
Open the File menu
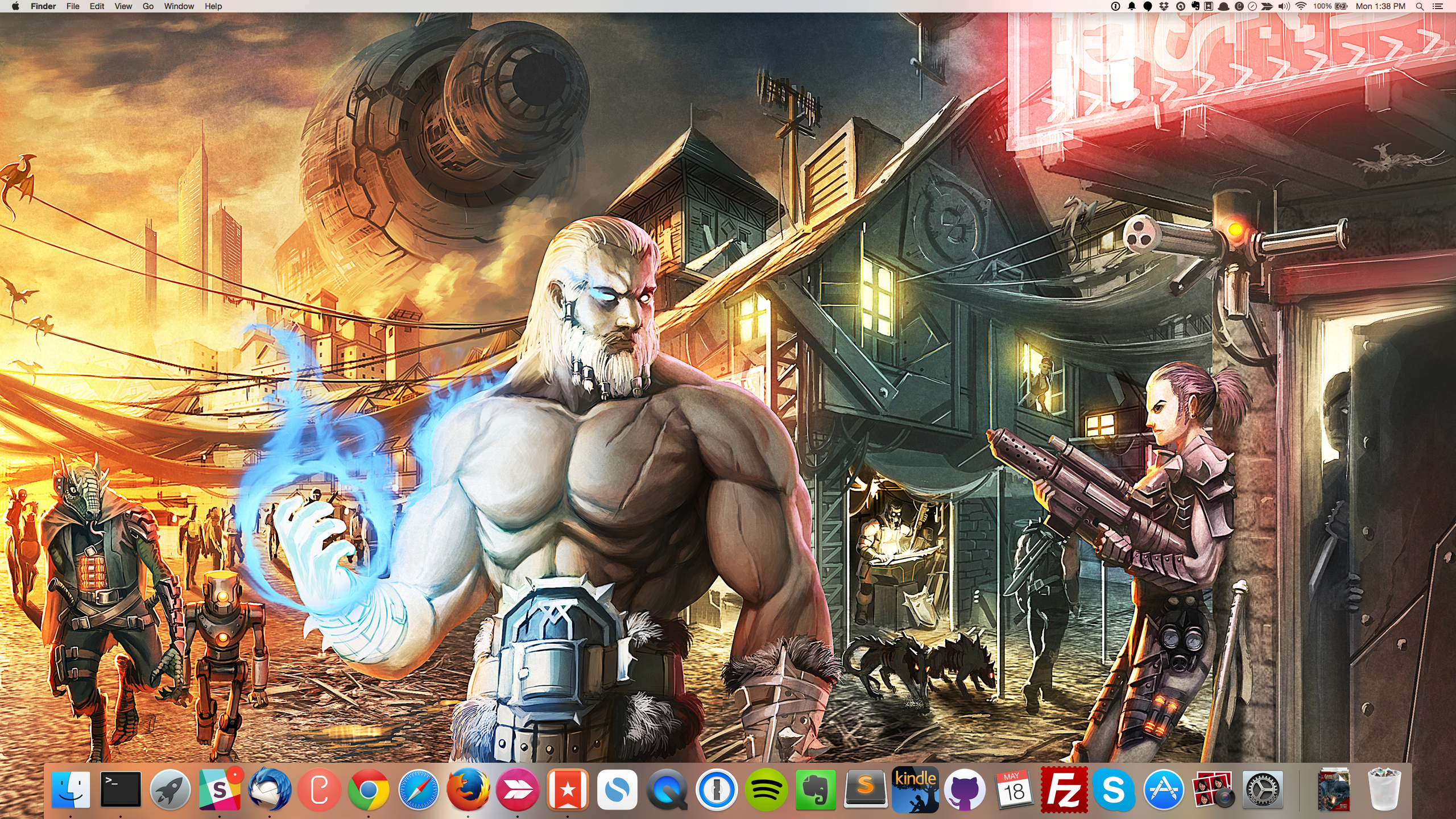(x=73, y=6)
